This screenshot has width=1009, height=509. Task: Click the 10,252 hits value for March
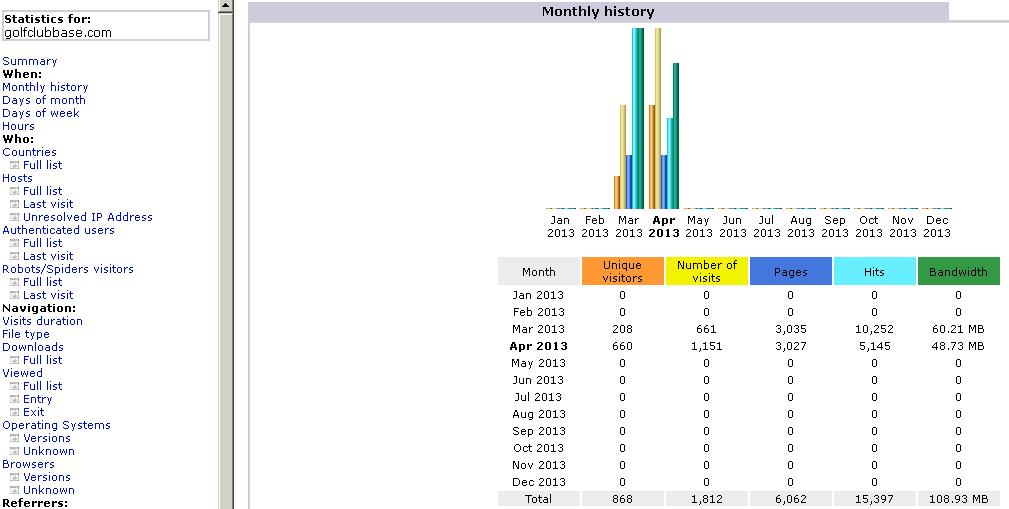(x=874, y=329)
